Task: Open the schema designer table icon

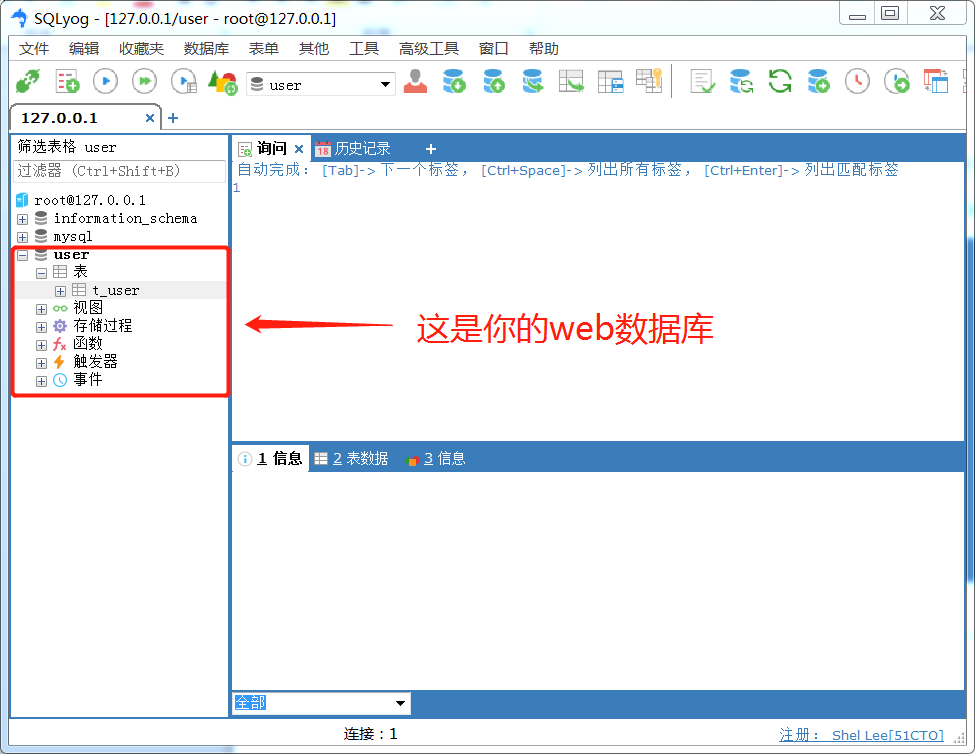Action: pos(610,81)
